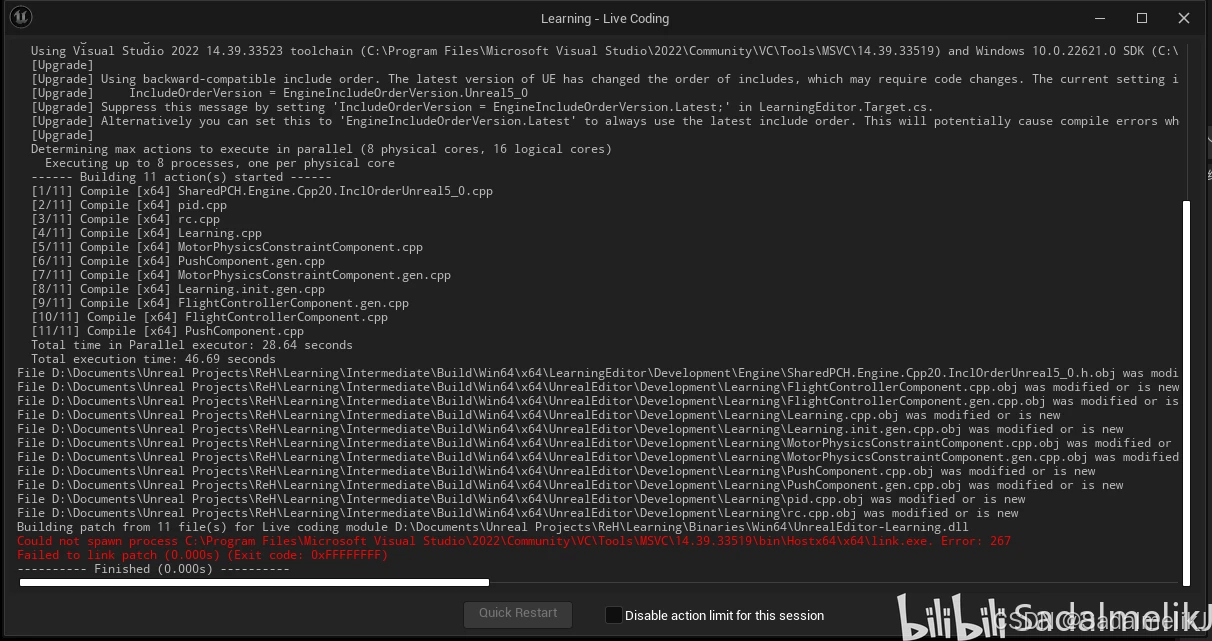This screenshot has width=1212, height=641.
Task: Click the '[5/11] MotorPhysicsConstraintComponent.cpp' line
Action: (227, 247)
